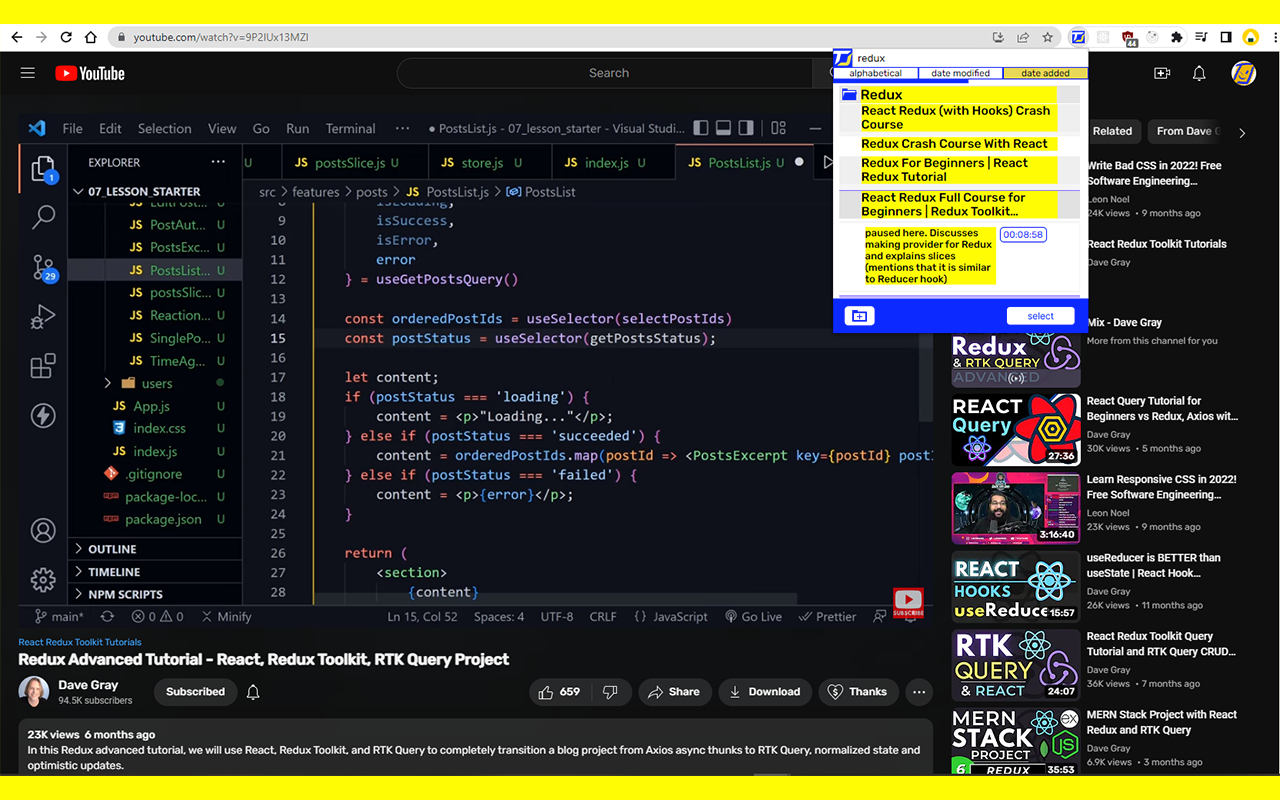1280x800 pixels.
Task: Toggle the channel notification bell beside Subscribed
Action: click(253, 692)
